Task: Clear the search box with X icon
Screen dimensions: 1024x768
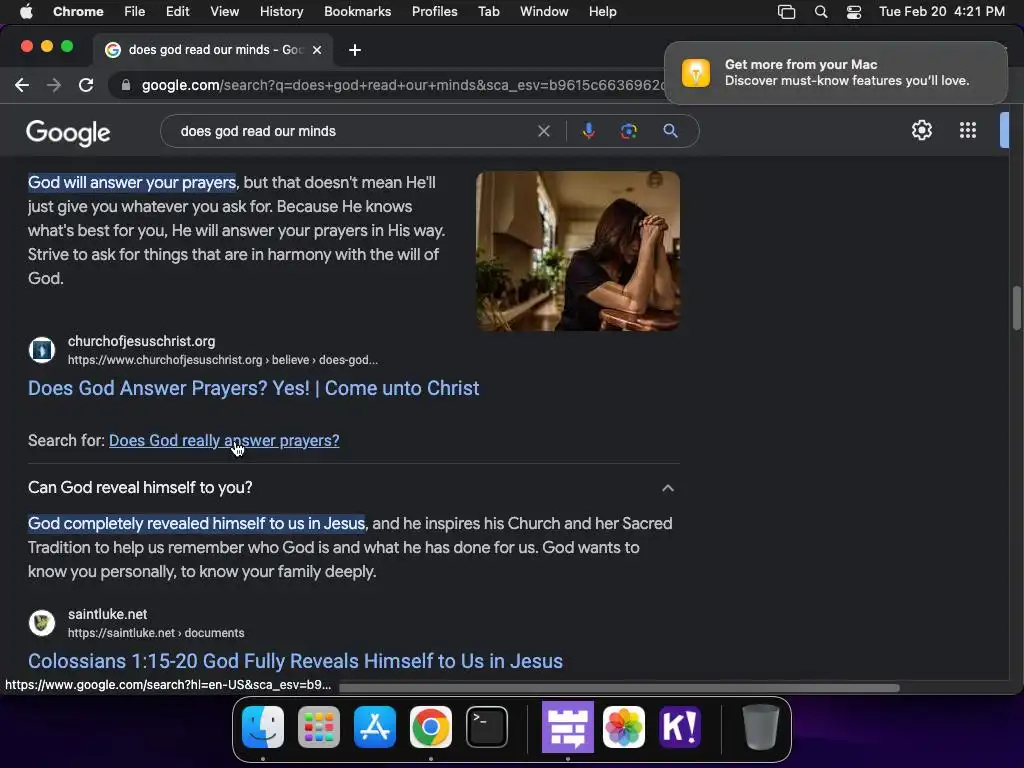Action: [x=543, y=131]
